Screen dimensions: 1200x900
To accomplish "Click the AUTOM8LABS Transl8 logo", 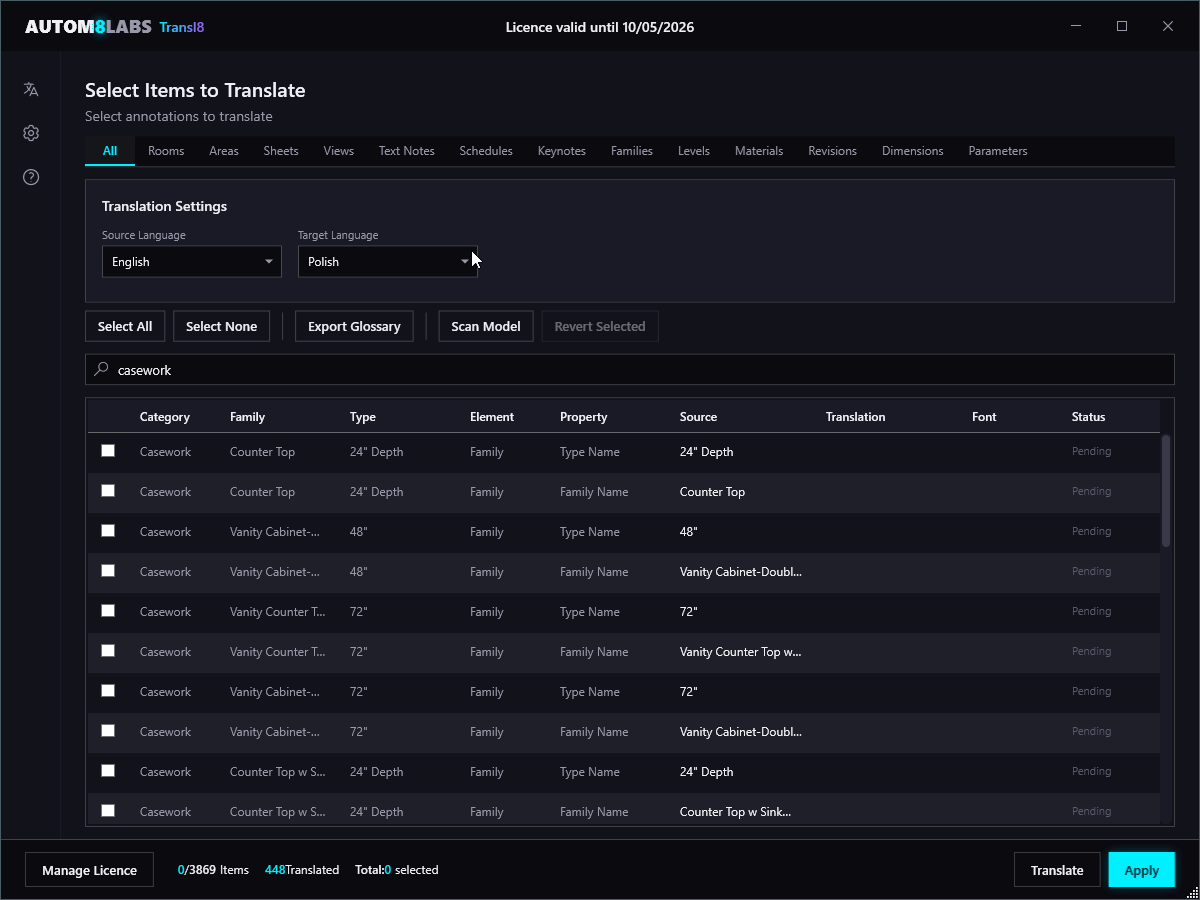I will point(114,27).
